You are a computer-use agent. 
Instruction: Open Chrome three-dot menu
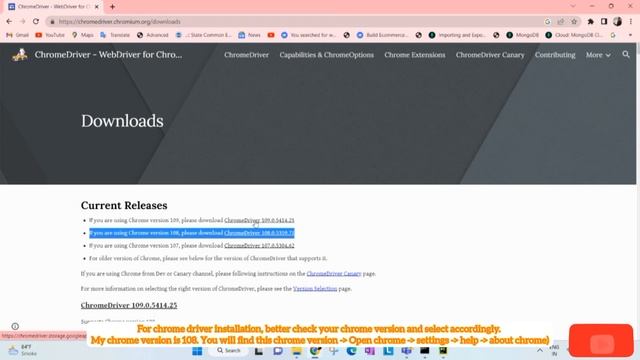[x=631, y=22]
